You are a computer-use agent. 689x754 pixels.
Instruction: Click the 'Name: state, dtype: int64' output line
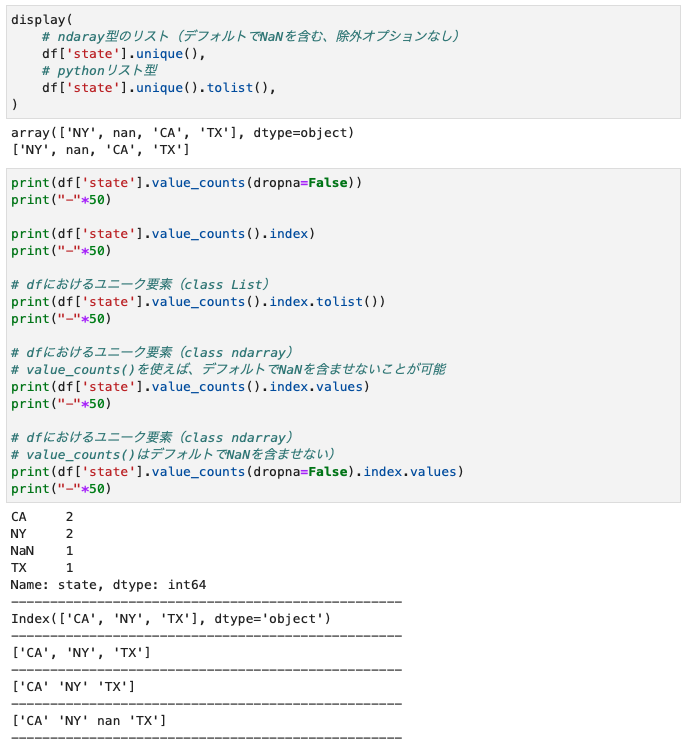tap(108, 585)
